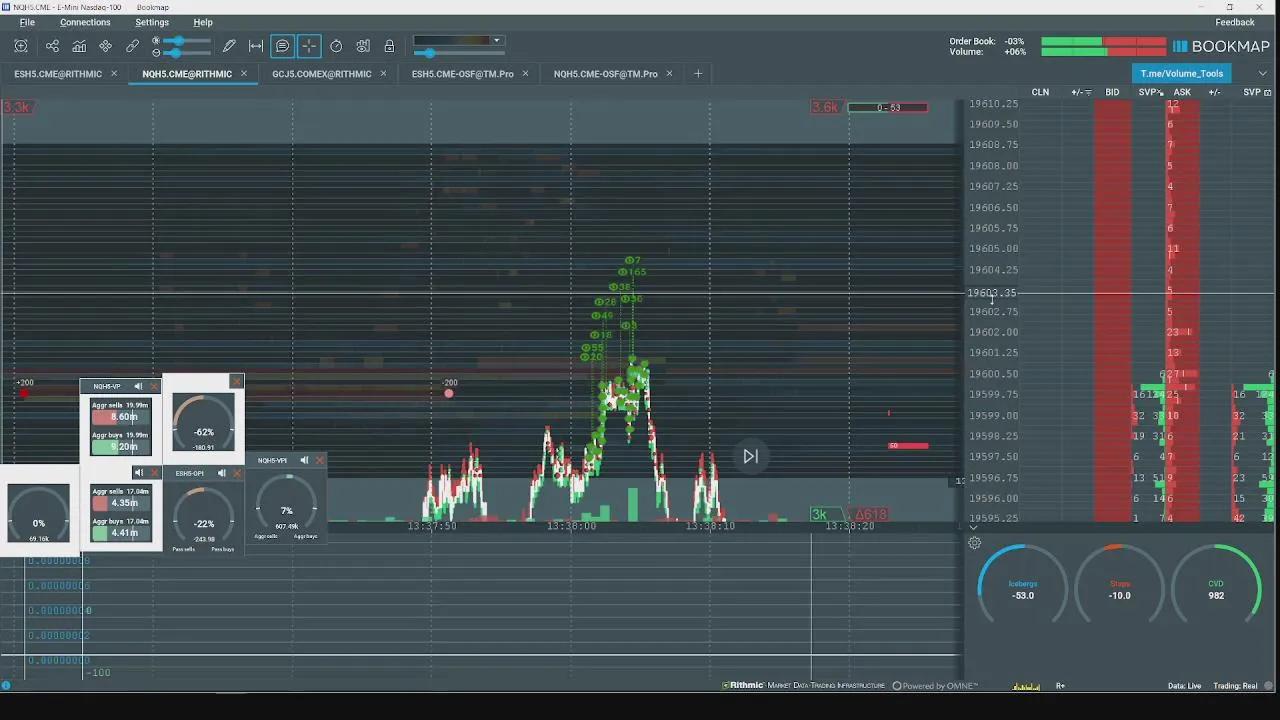This screenshot has width=1280, height=720.
Task: Open the chart studies bar-graph icon
Action: point(79,46)
